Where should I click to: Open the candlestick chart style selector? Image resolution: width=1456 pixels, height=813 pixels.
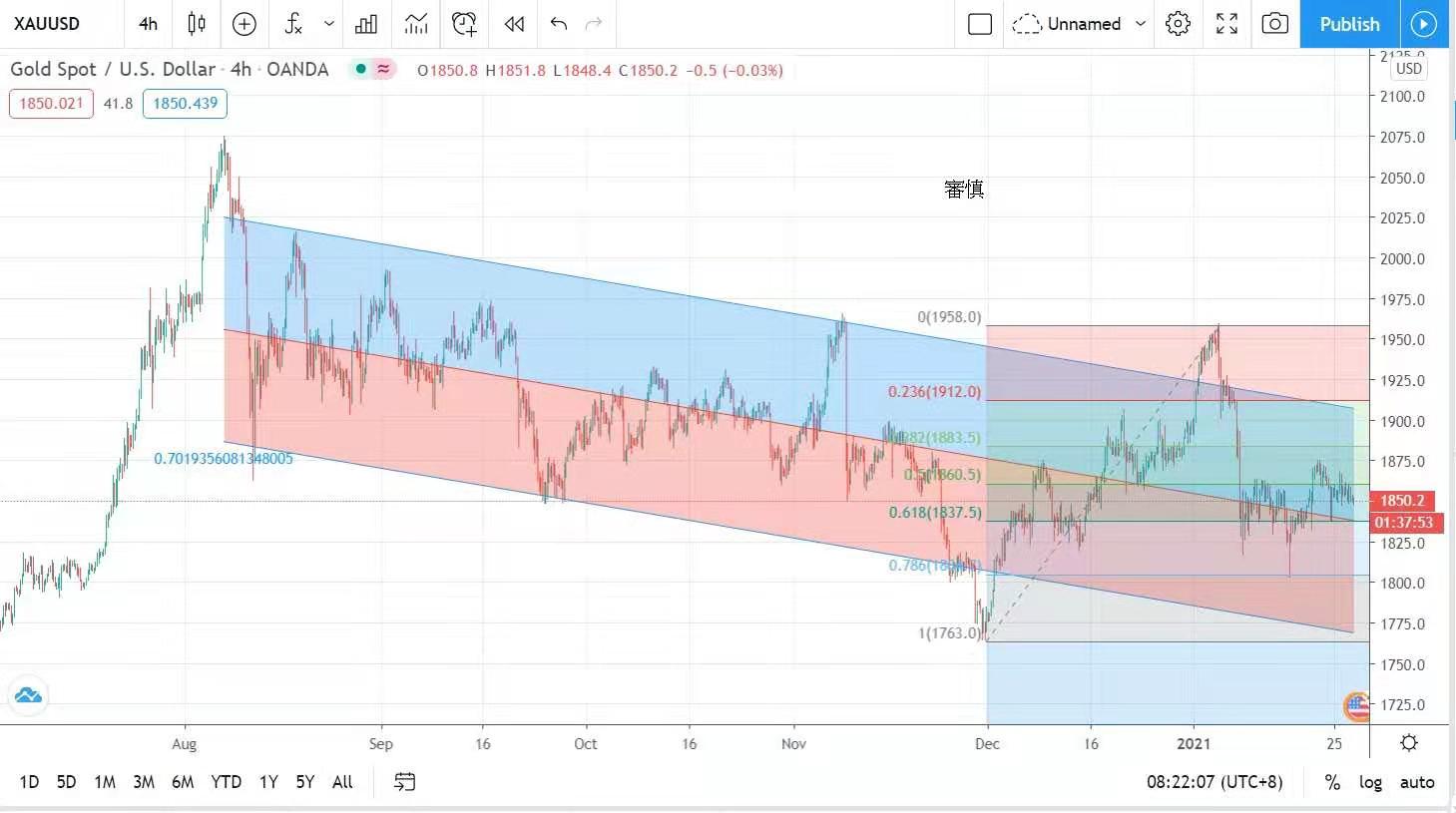[x=197, y=24]
